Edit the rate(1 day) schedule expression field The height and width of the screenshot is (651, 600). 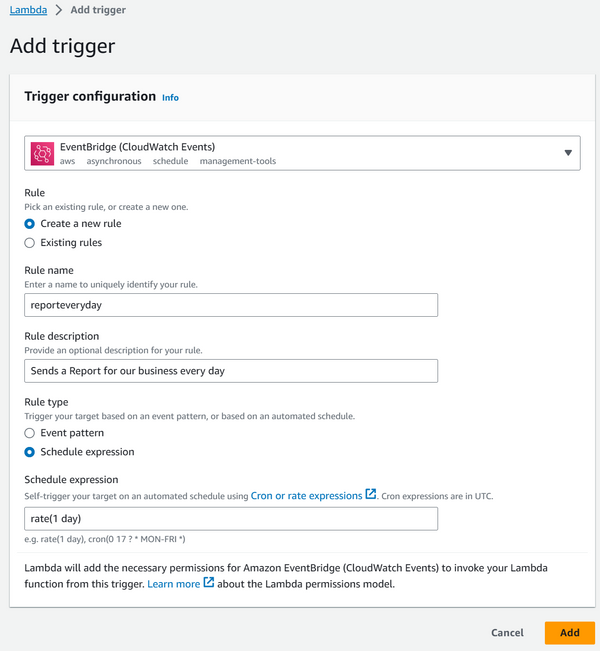(x=231, y=519)
